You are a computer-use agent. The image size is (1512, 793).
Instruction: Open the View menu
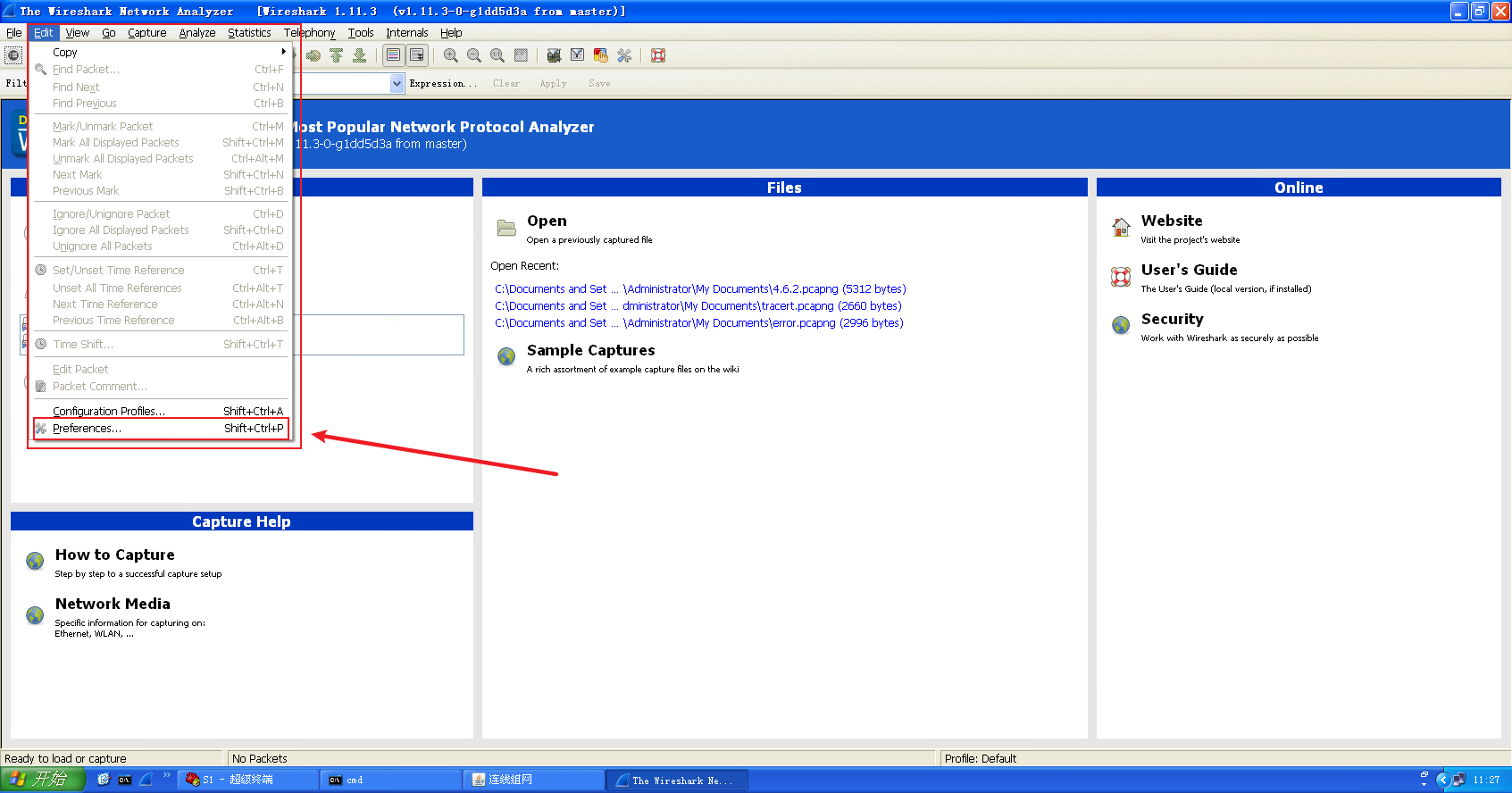[78, 33]
